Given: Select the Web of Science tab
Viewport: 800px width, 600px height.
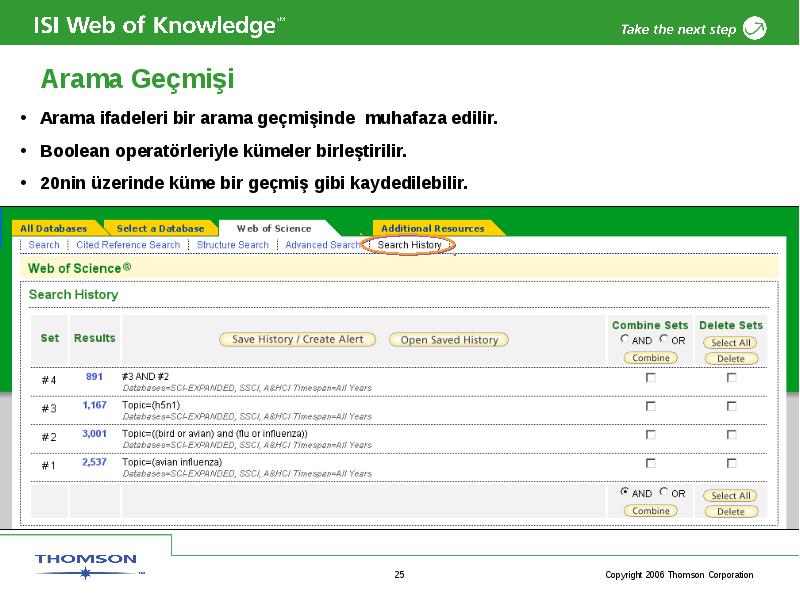Looking at the screenshot, I should pos(274,229).
